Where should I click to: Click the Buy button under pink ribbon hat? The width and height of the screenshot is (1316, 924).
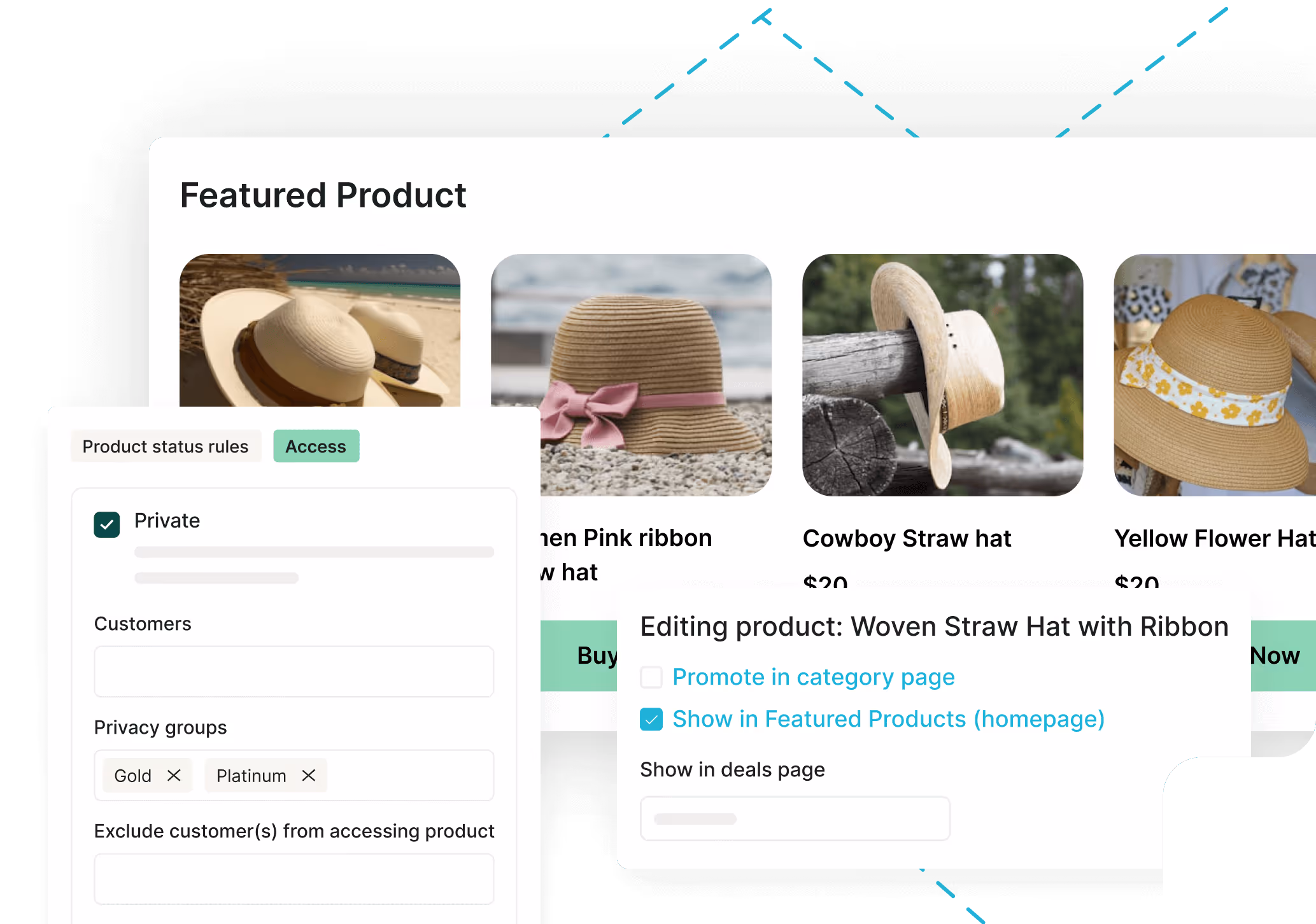click(x=579, y=655)
